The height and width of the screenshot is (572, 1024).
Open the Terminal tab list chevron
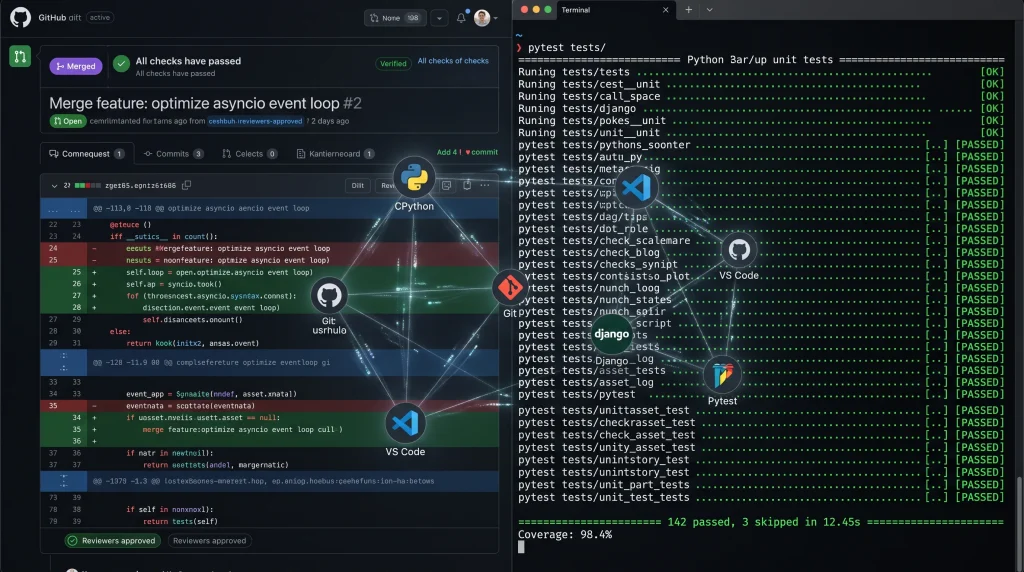709,10
